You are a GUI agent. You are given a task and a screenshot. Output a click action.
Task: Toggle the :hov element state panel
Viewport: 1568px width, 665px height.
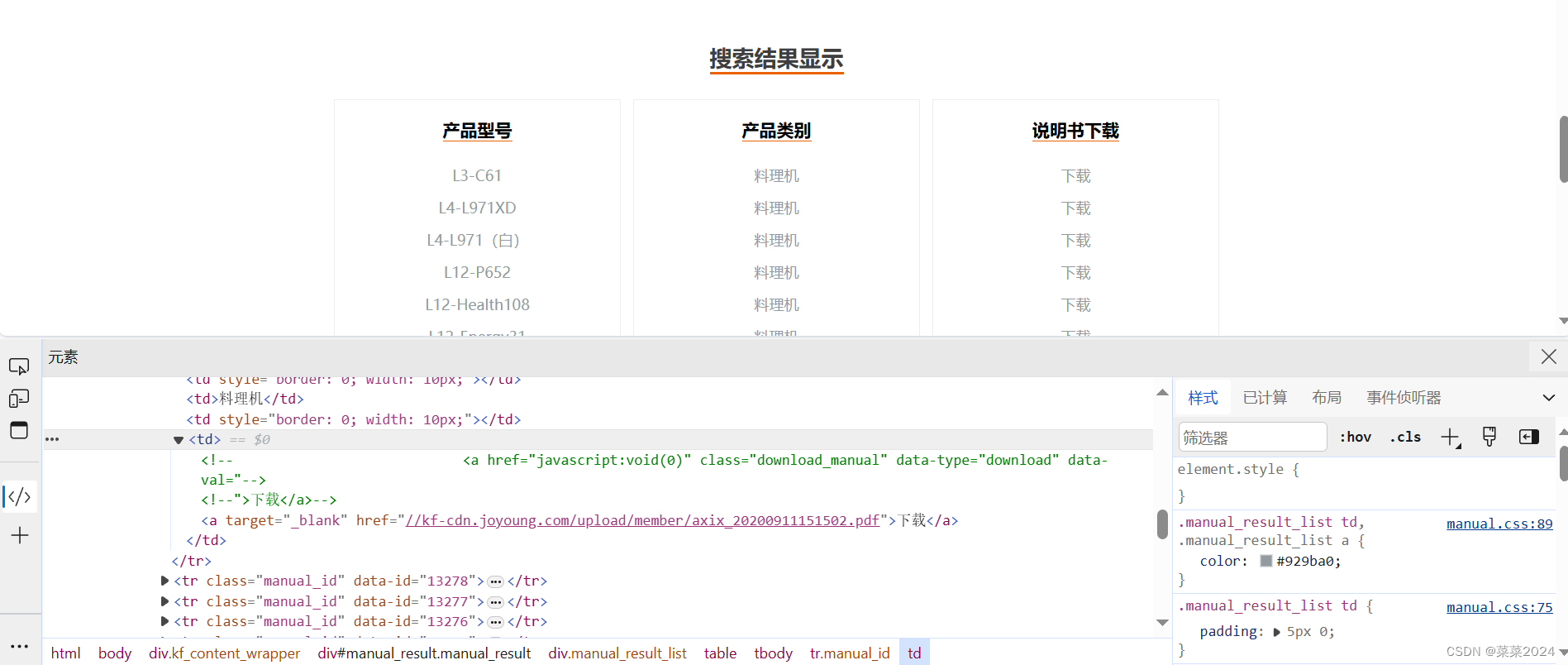click(1356, 437)
